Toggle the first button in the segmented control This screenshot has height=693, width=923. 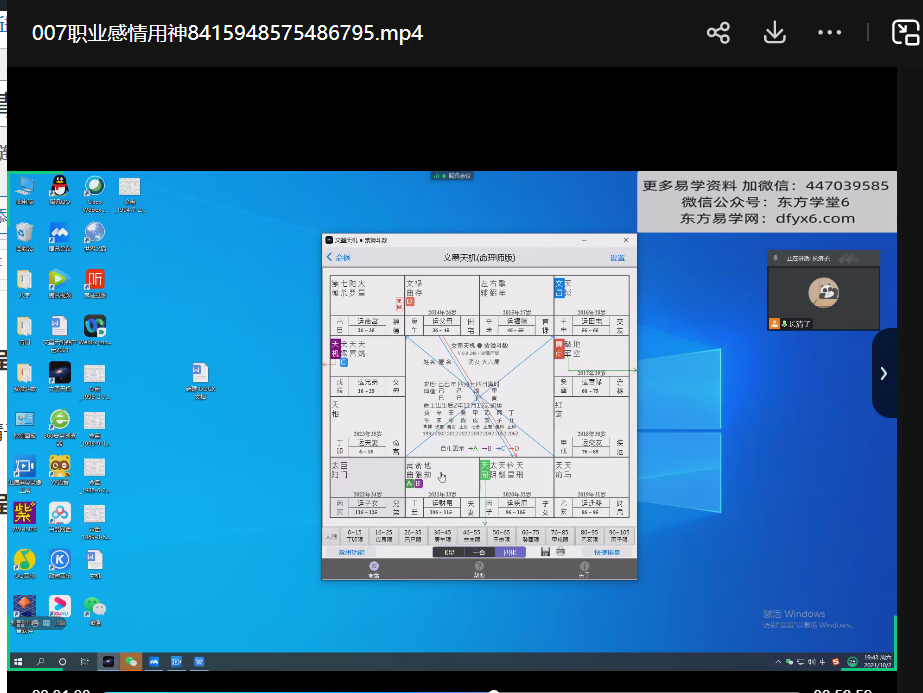click(450, 552)
